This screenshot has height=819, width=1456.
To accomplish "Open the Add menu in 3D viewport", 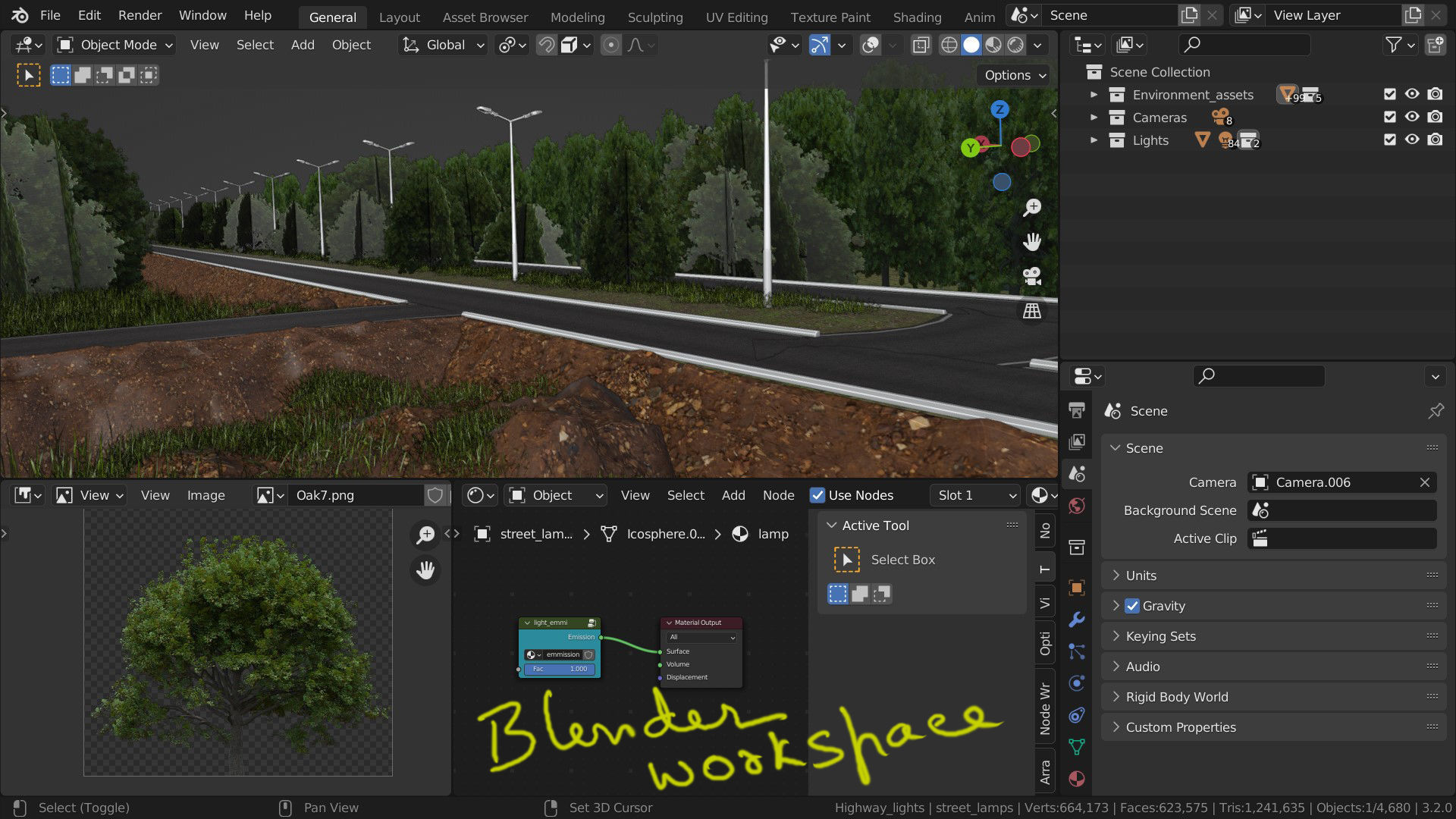I will click(x=303, y=45).
